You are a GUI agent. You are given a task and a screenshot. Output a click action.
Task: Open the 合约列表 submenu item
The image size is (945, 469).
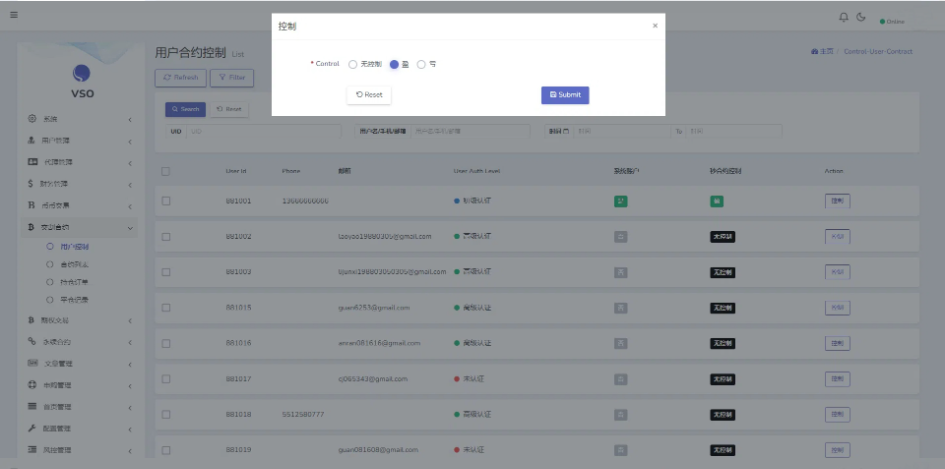click(75, 264)
